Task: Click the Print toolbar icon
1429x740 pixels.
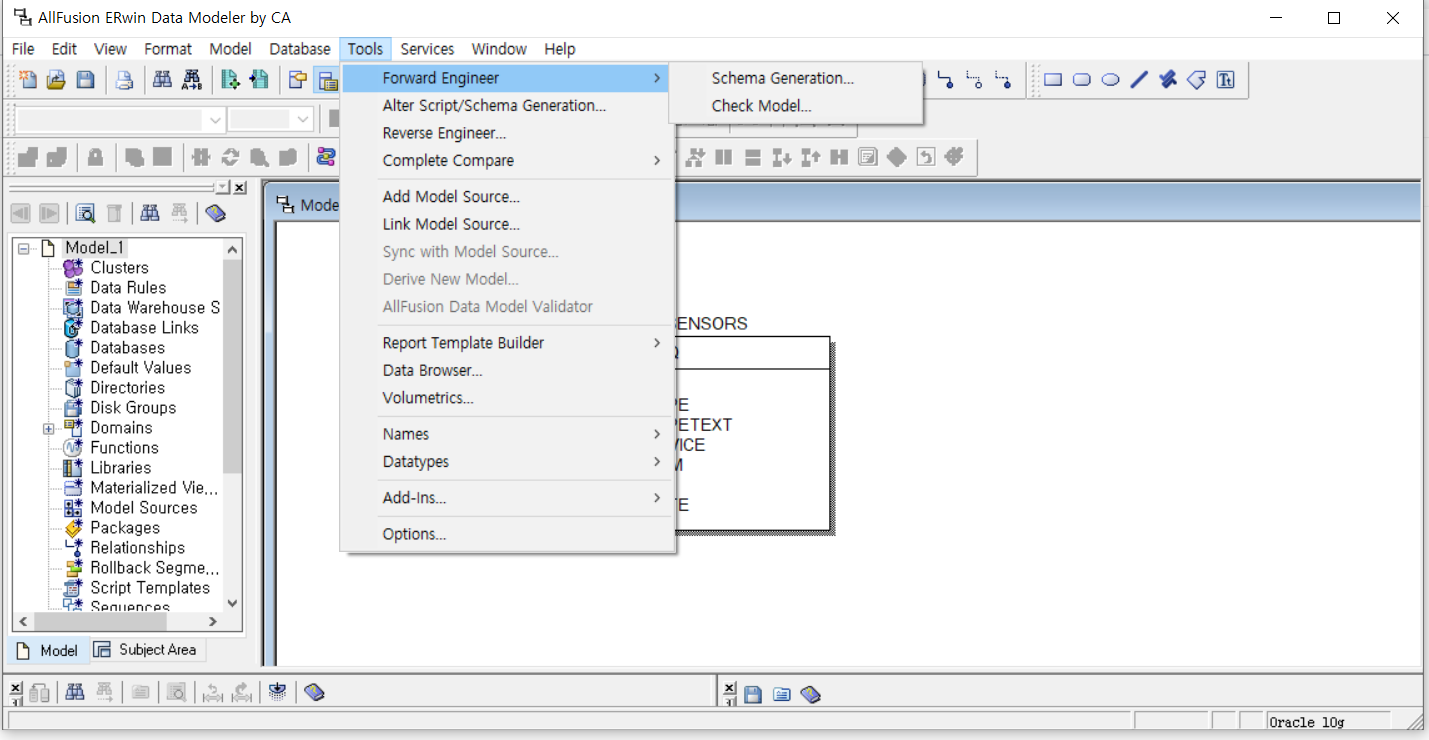Action: pyautogui.click(x=124, y=80)
